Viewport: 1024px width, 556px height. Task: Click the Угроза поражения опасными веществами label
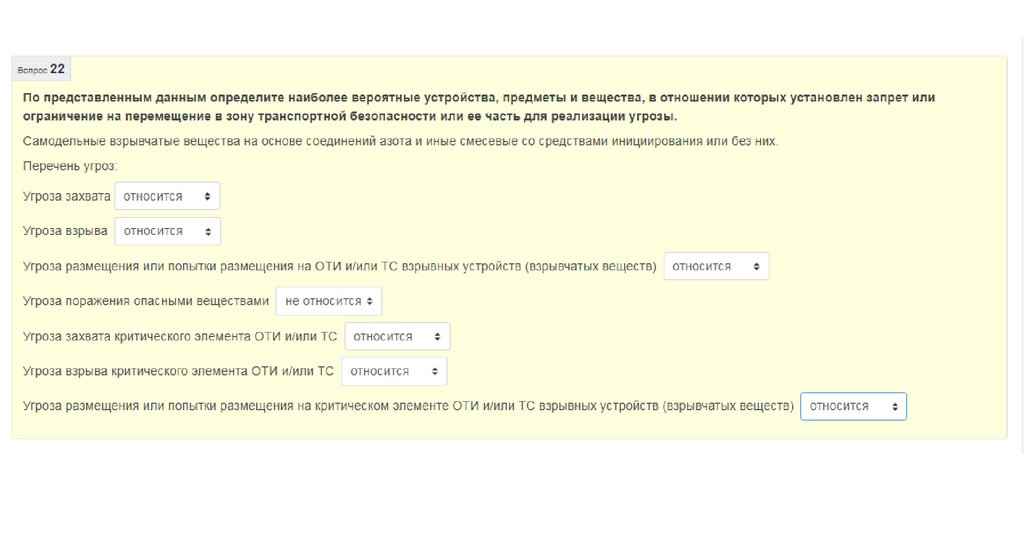point(146,301)
